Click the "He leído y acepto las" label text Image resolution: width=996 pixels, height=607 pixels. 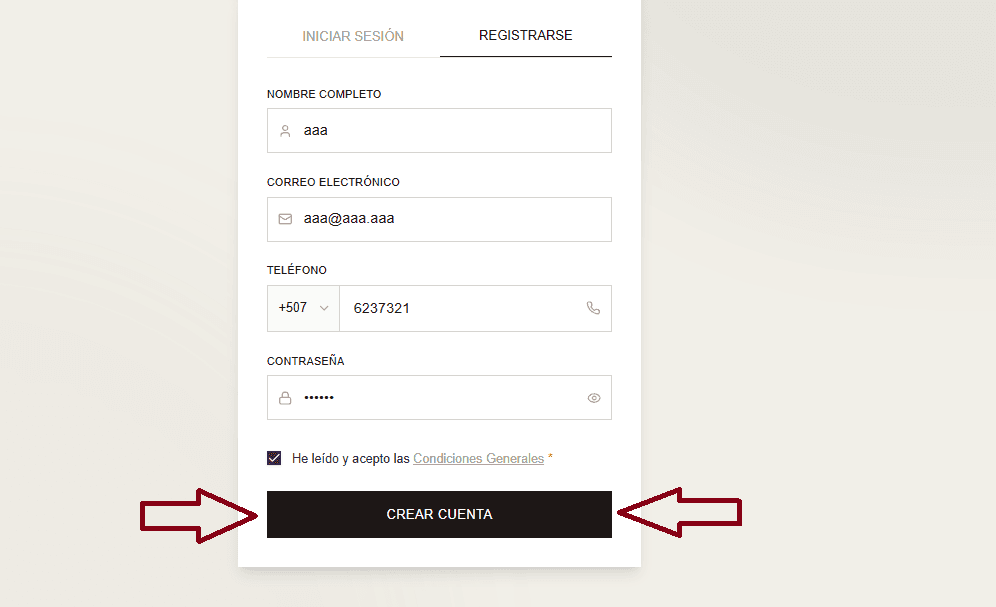click(x=351, y=459)
